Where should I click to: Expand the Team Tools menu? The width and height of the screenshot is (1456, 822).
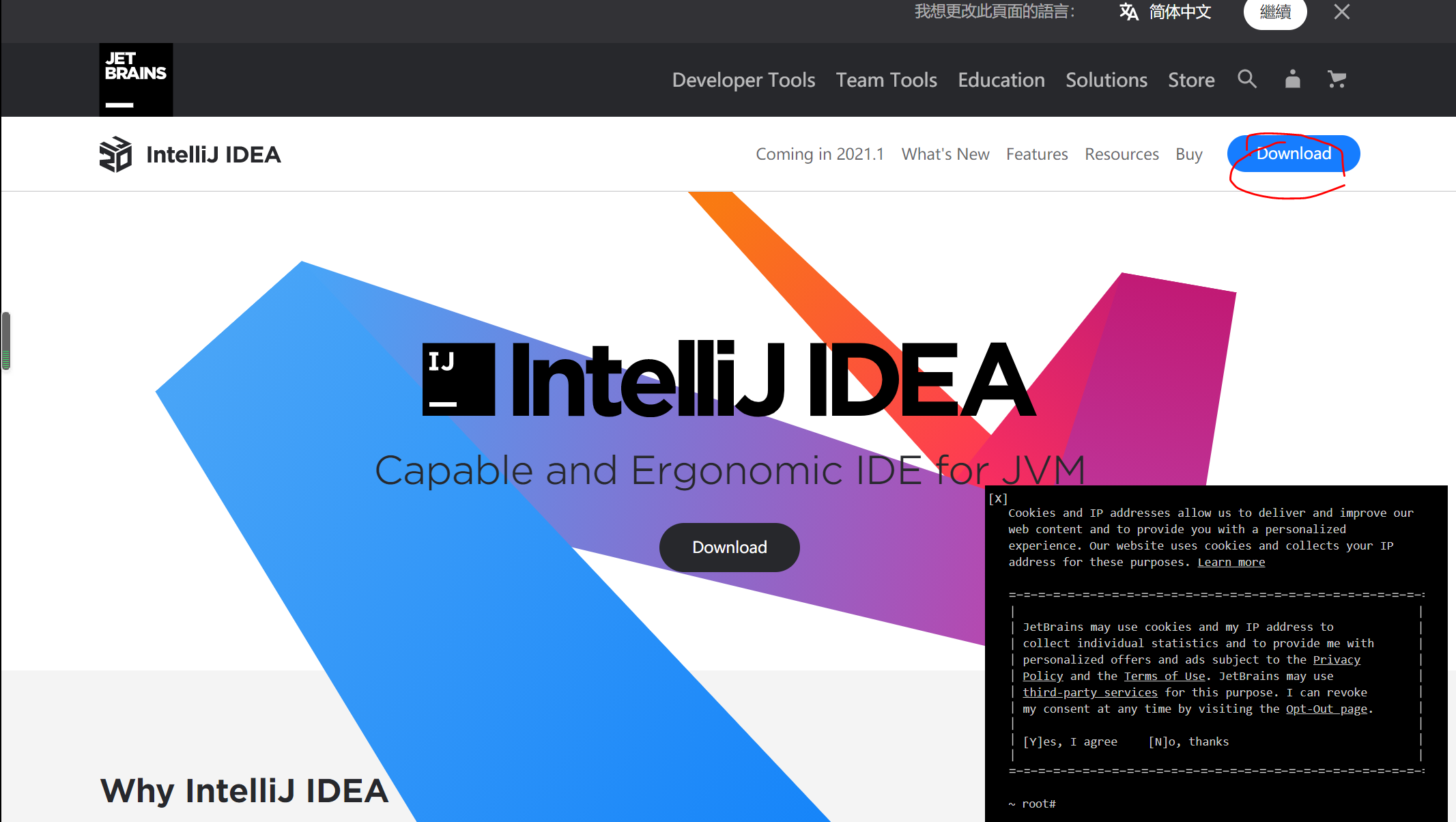coord(886,80)
